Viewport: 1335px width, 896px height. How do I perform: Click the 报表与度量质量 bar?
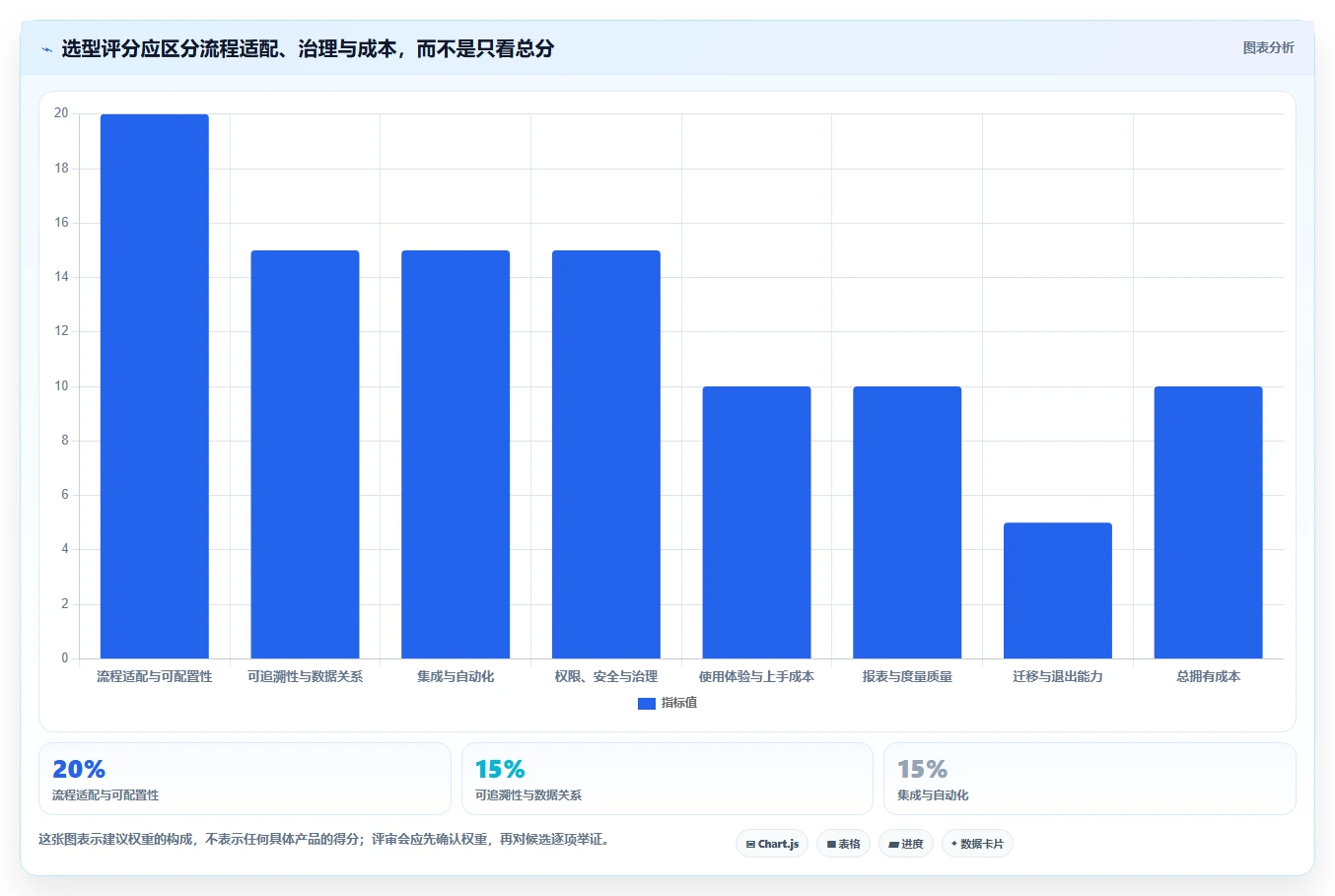click(x=907, y=522)
